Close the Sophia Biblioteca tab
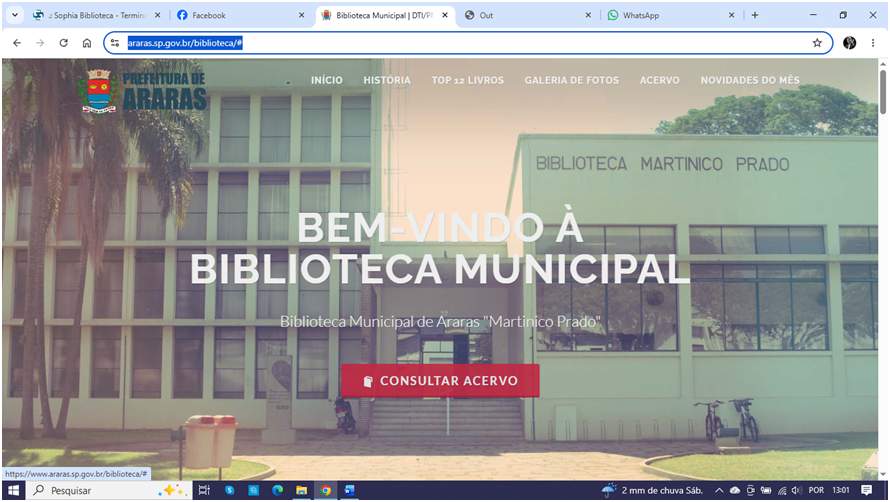890x502 pixels. click(x=158, y=15)
